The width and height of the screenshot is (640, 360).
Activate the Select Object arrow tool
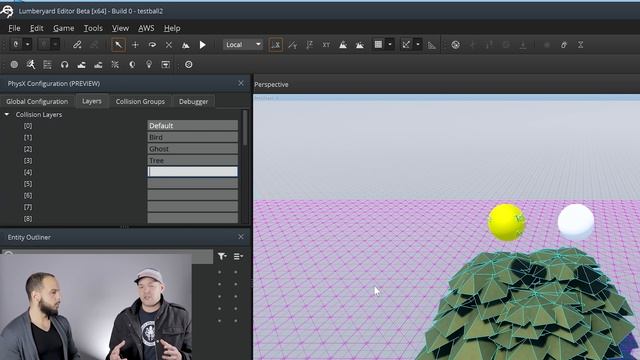pyautogui.click(x=118, y=44)
